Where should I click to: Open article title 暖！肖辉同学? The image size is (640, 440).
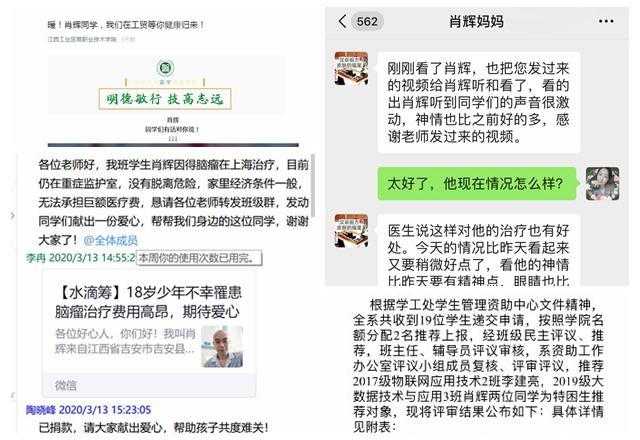(126, 25)
